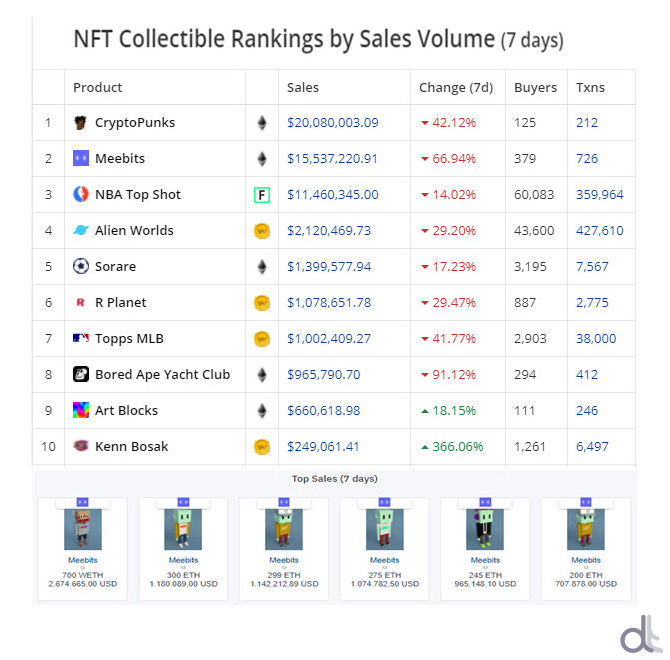This screenshot has height=660, width=670.
Task: Open Kenn Bosak sales $249,061.41
Action: tap(323, 446)
